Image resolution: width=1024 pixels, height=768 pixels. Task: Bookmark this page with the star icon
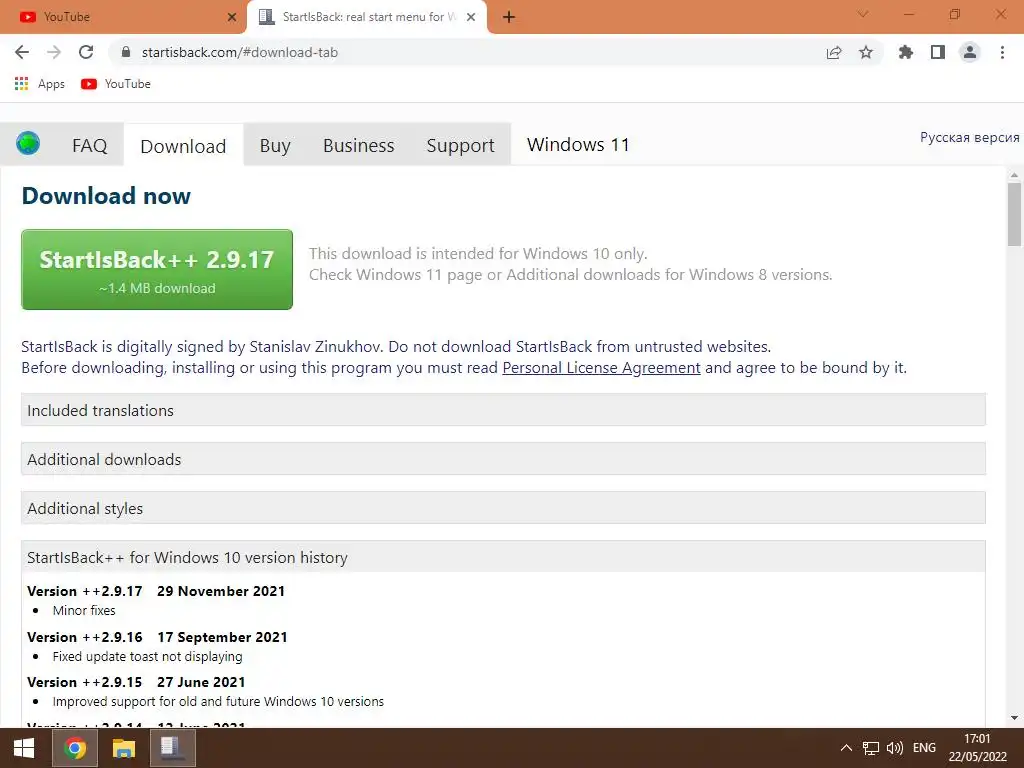(866, 52)
